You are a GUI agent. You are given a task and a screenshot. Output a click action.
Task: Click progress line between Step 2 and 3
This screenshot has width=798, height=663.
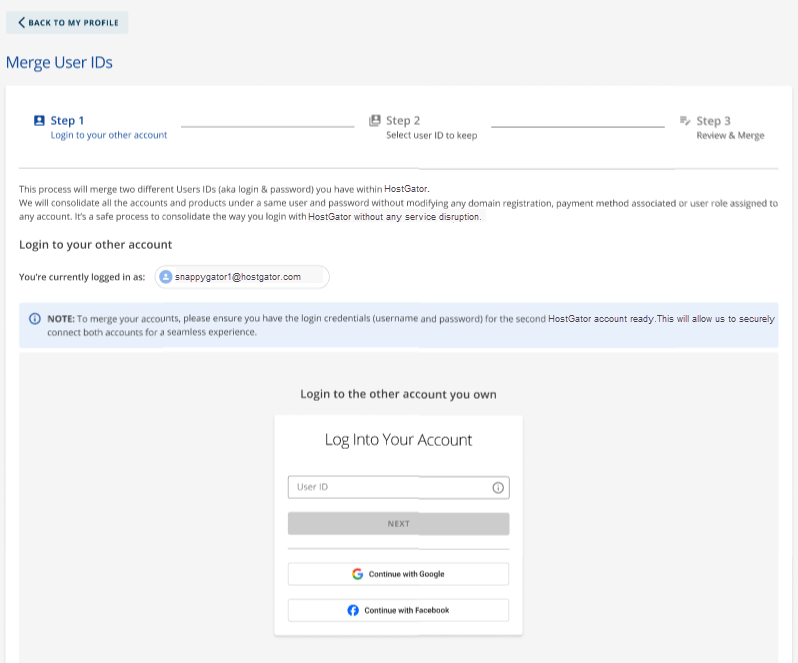[577, 127]
